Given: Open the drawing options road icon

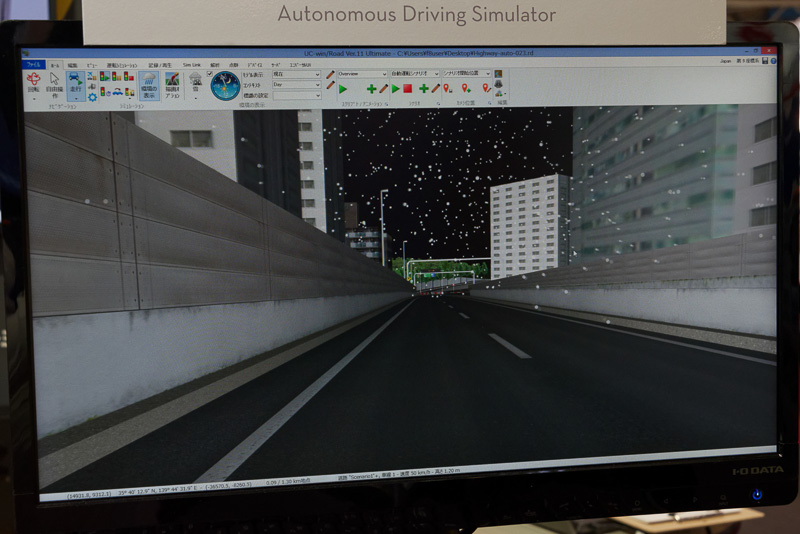Looking at the screenshot, I should coord(172,85).
